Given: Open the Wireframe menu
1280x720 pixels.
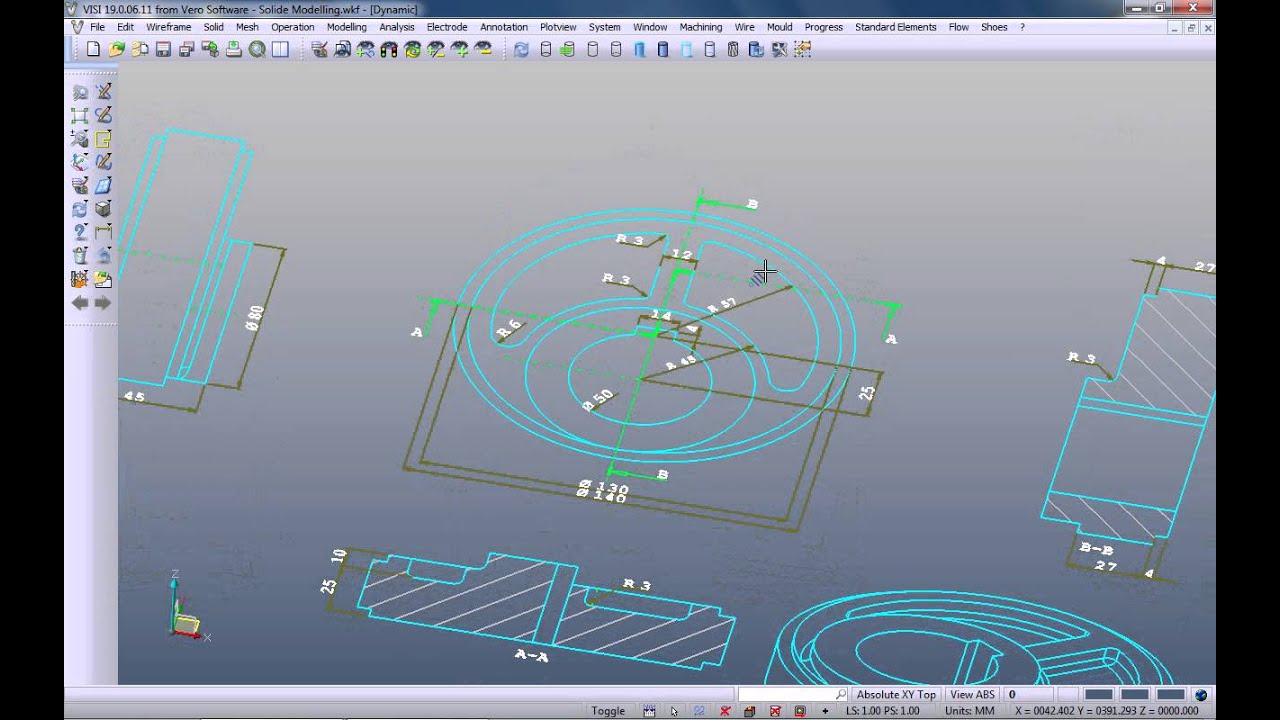Looking at the screenshot, I should [168, 27].
